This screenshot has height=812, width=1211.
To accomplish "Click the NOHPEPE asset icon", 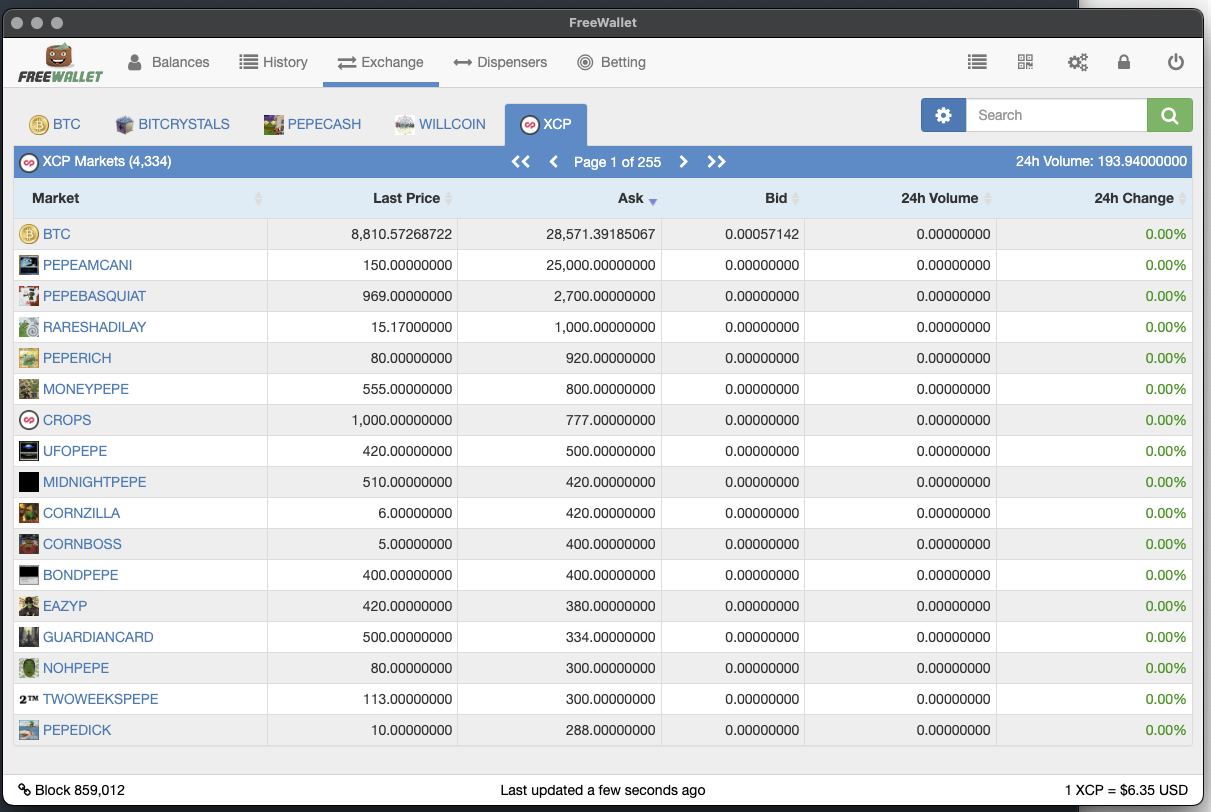I will click(x=29, y=668).
